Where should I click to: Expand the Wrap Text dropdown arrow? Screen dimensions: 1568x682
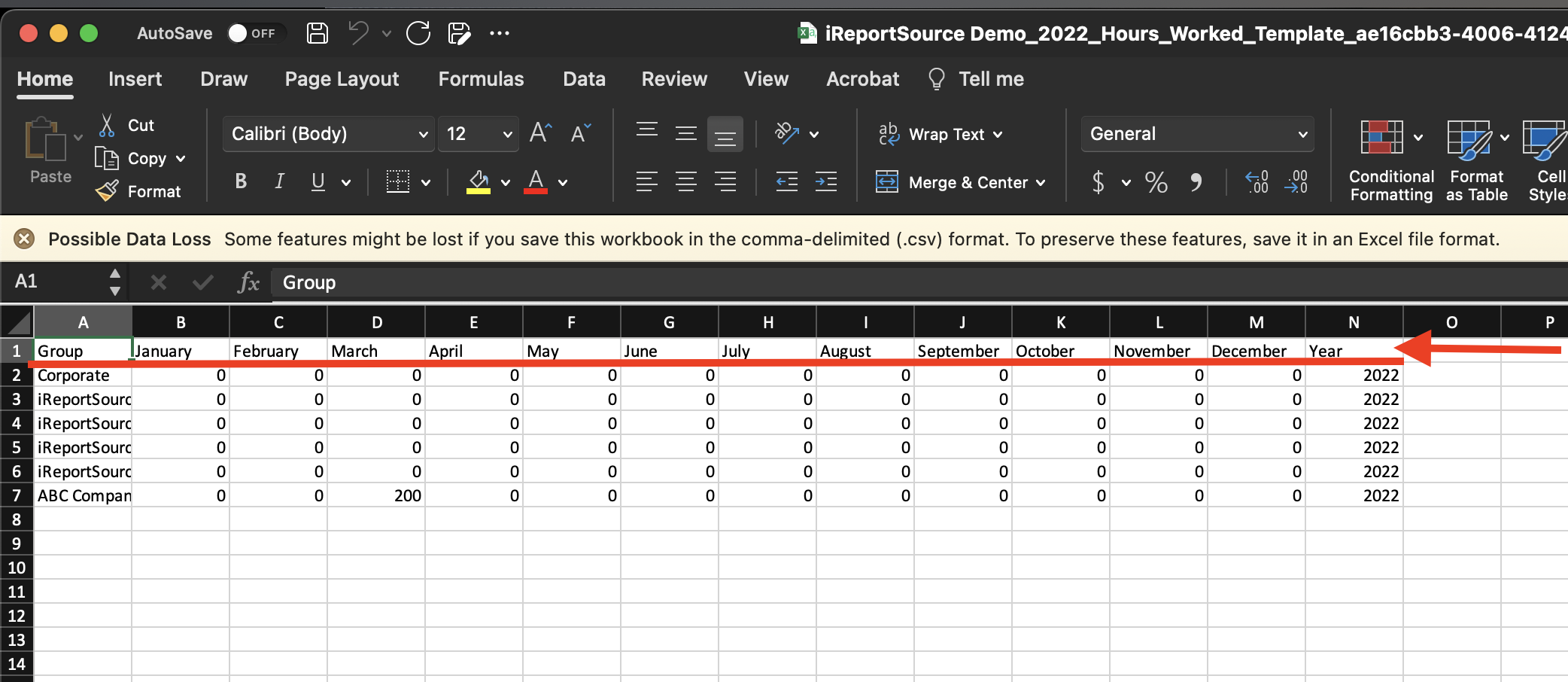[998, 135]
